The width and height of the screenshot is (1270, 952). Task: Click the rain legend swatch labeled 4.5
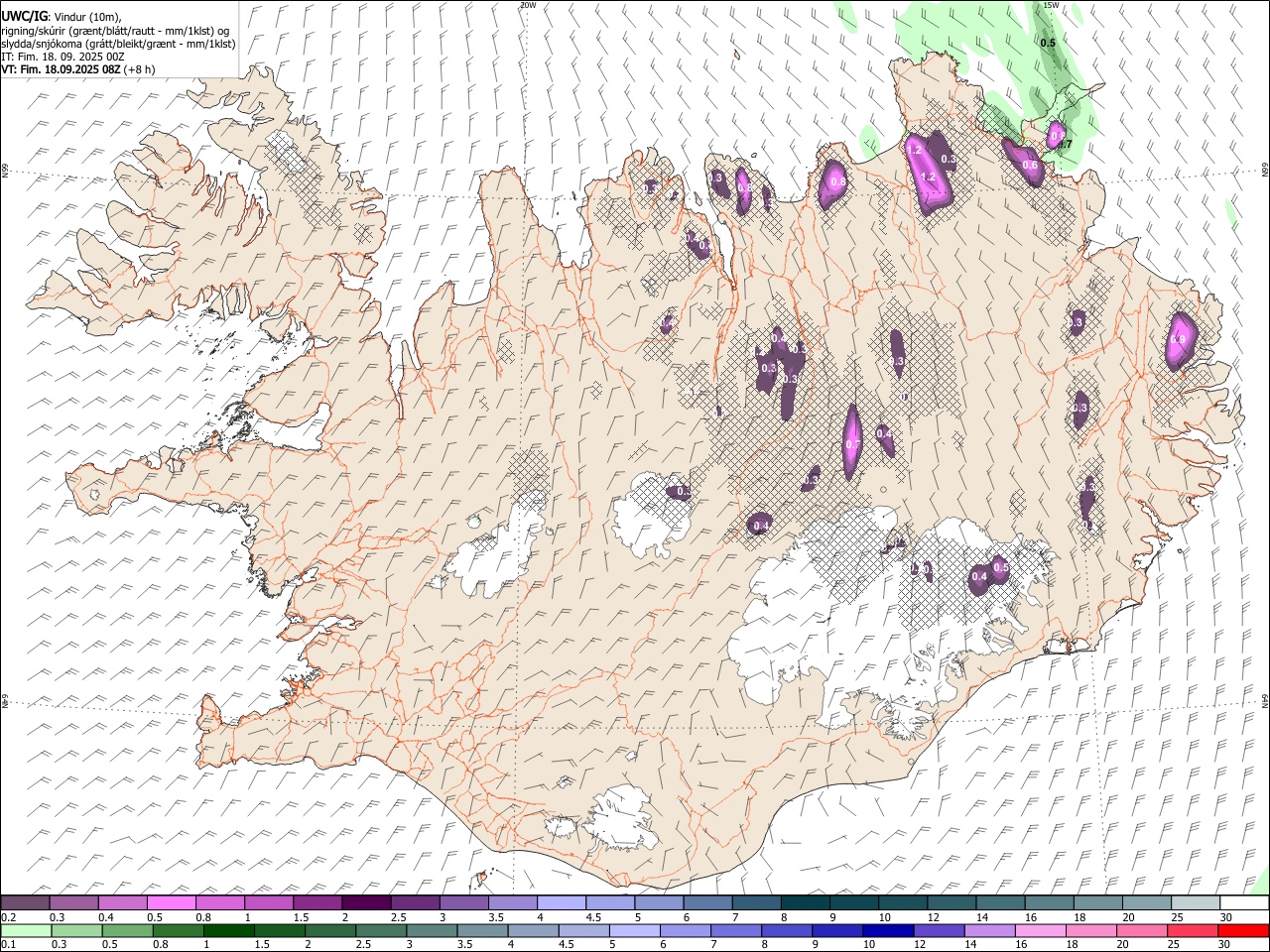[x=582, y=930]
